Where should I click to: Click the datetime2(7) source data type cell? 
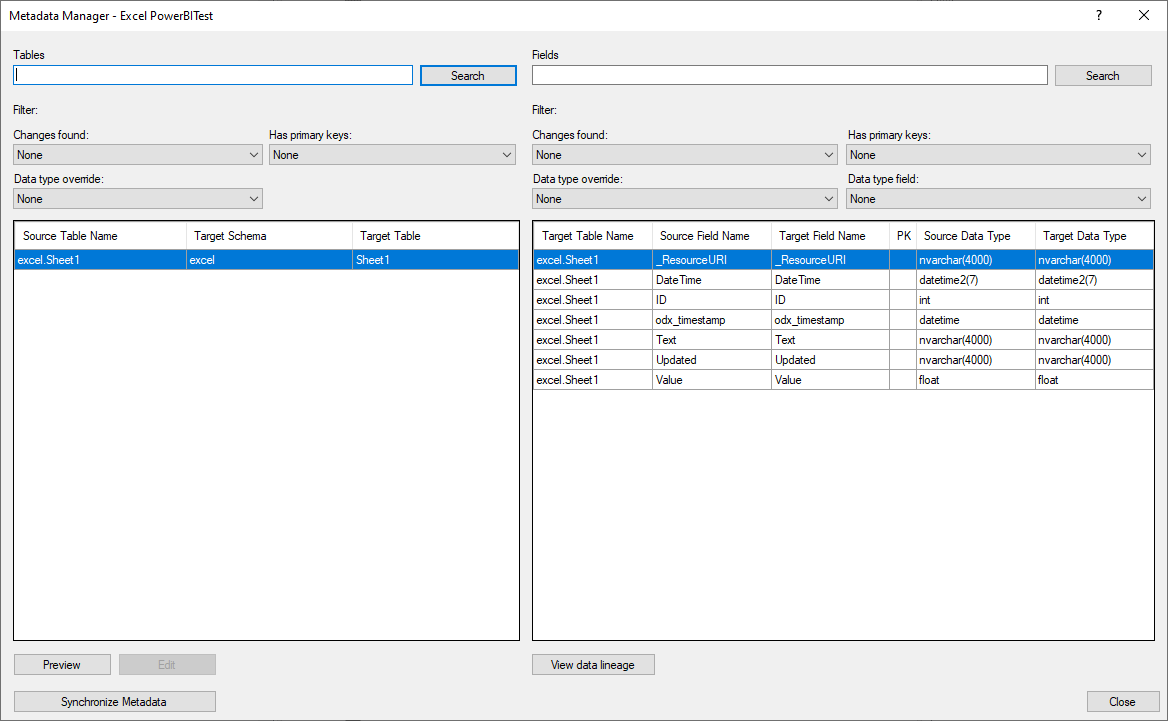tap(976, 280)
